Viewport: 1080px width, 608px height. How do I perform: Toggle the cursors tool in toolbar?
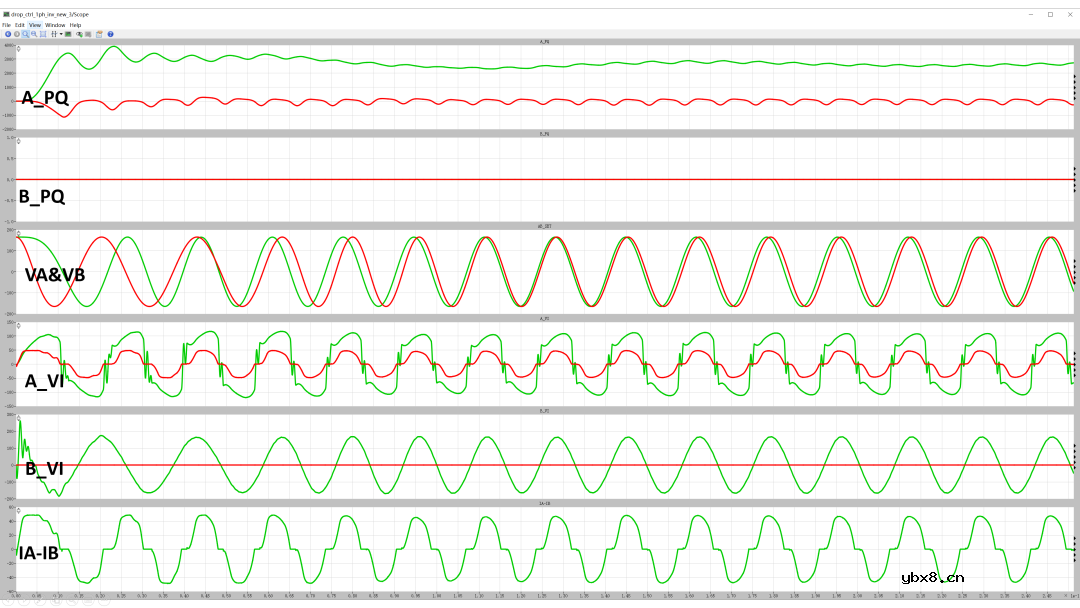[x=54, y=34]
